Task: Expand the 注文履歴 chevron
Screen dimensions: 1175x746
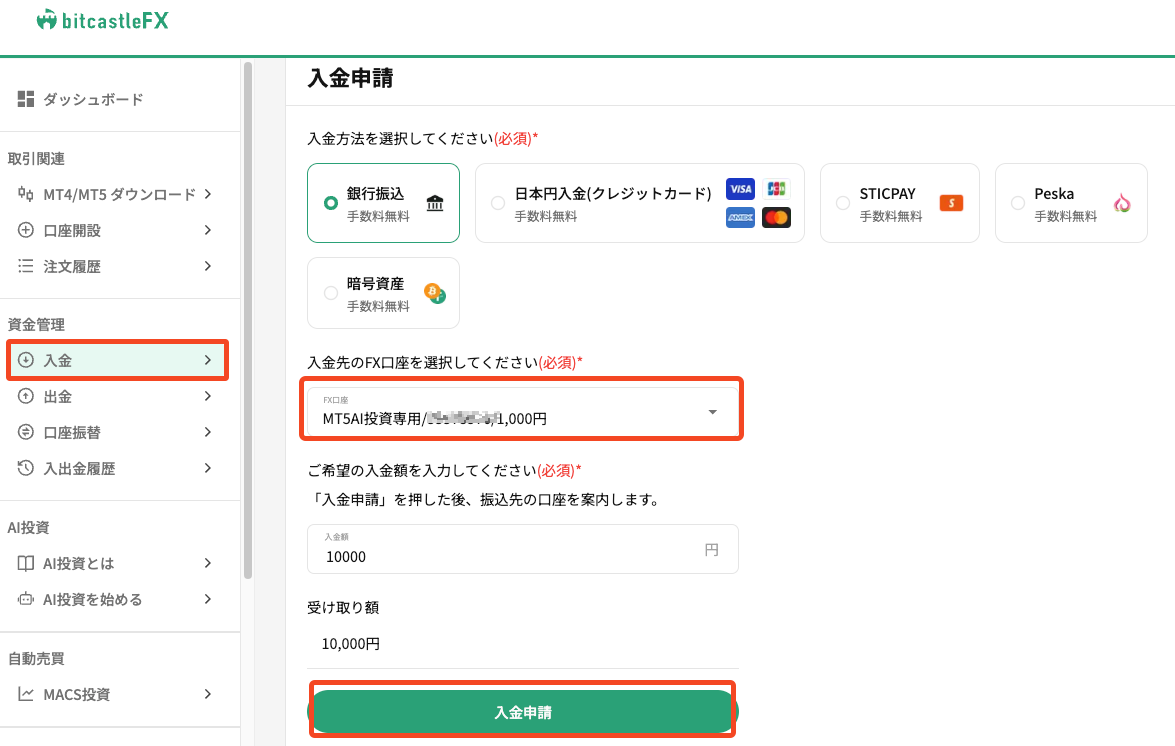Action: pyautogui.click(x=208, y=266)
